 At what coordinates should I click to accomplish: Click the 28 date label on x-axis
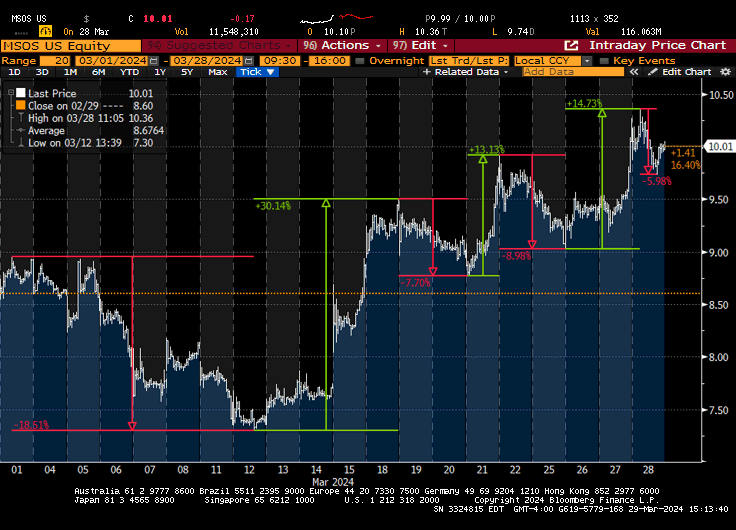click(x=648, y=470)
